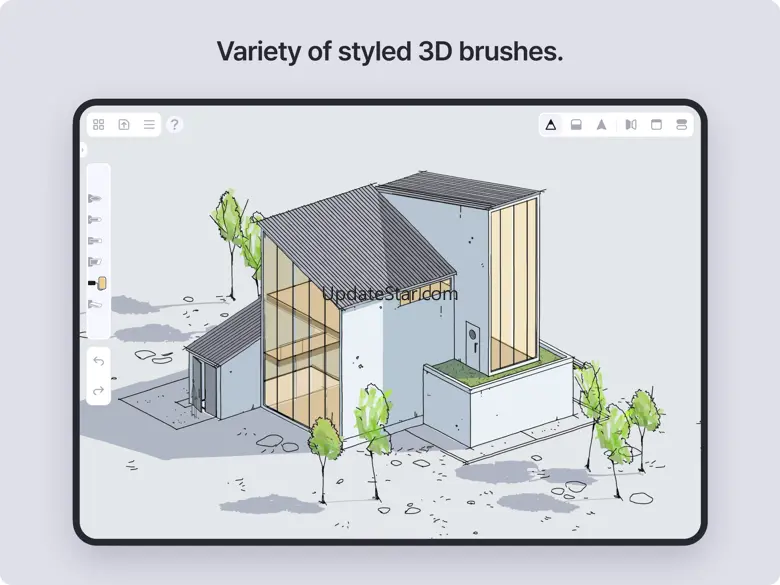780x585 pixels.
Task: Select the yellow paint roller brush
Action: (x=97, y=283)
